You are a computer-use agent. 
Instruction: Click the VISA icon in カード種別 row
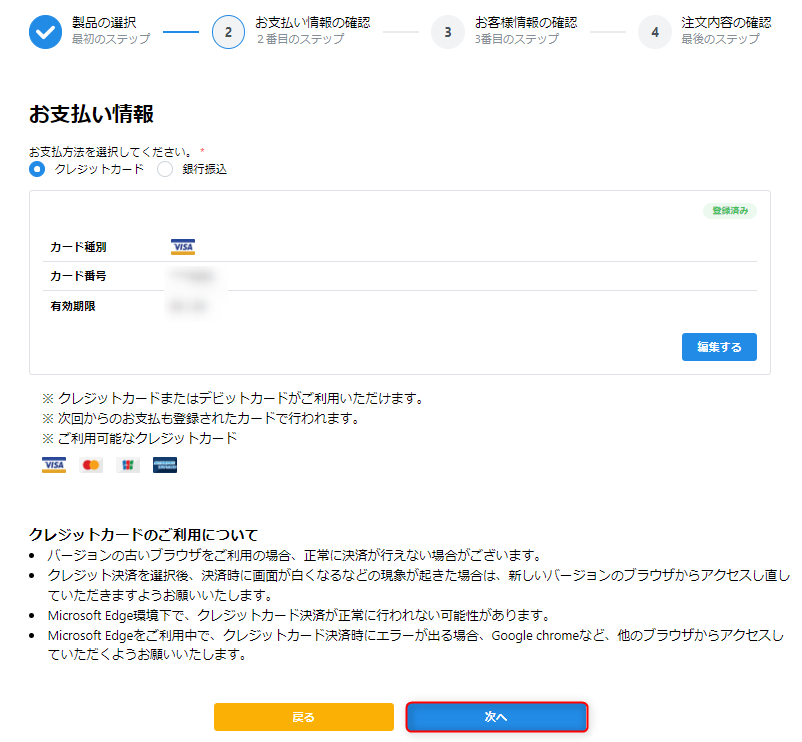tap(185, 246)
